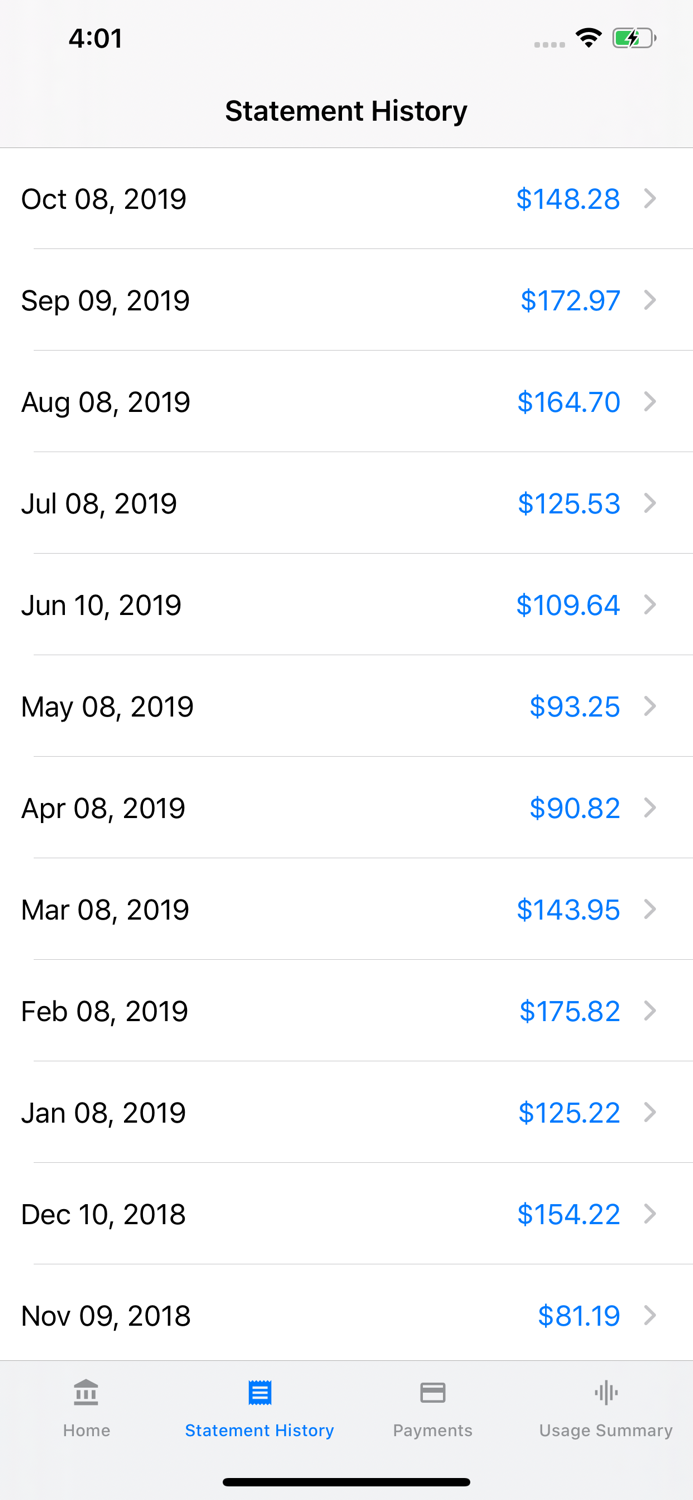The image size is (693, 1500).
Task: Open the Mar 08, 2019 statement
Action: click(346, 909)
